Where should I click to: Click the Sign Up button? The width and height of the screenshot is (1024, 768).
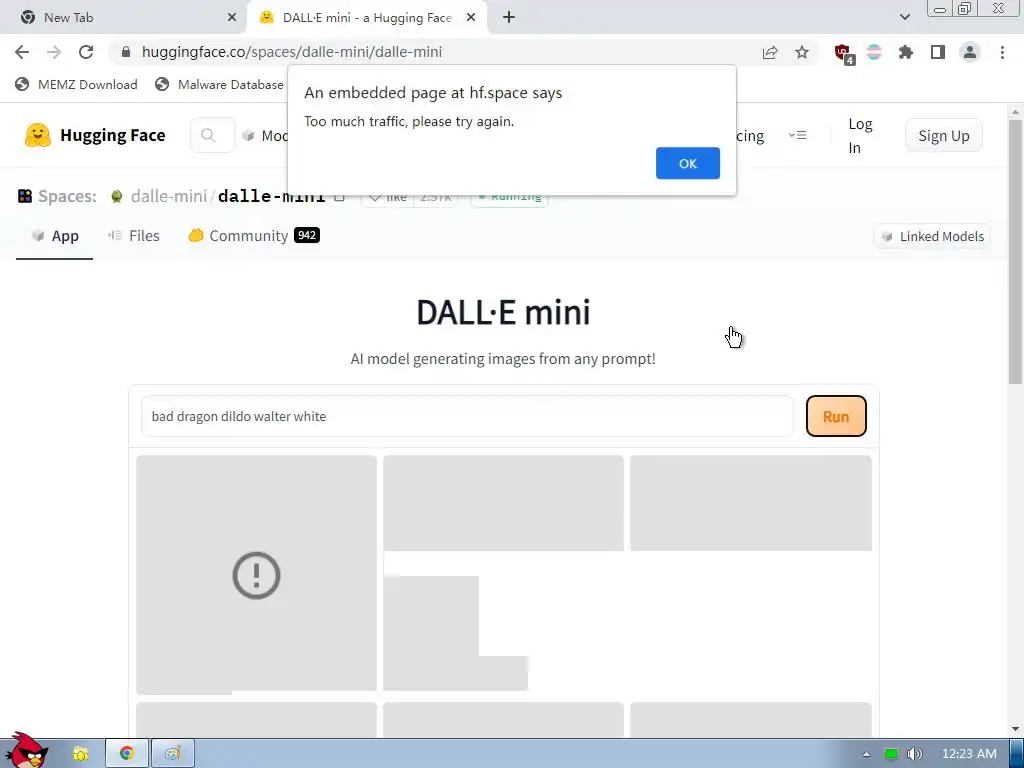pos(944,136)
